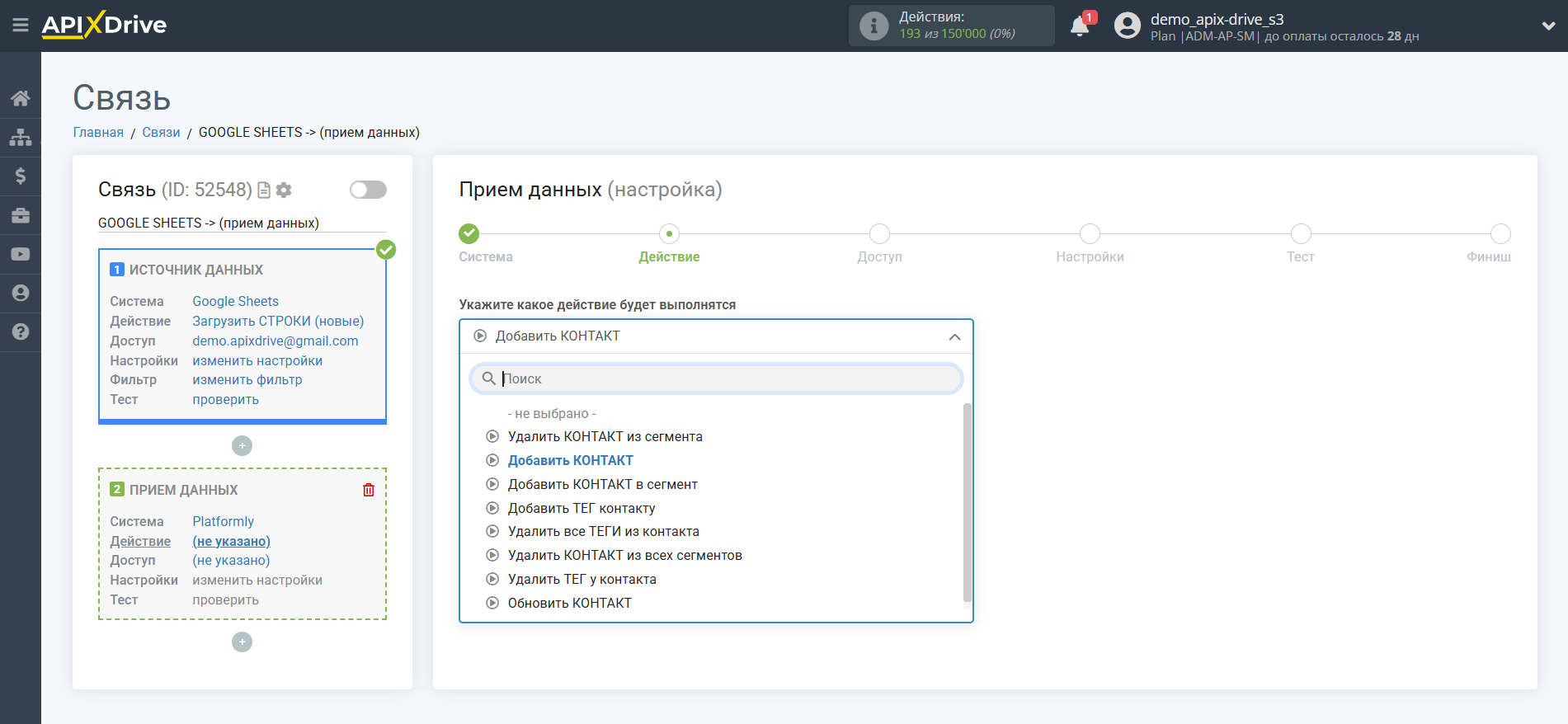Select the '- не выбрано -' option

coord(551,413)
